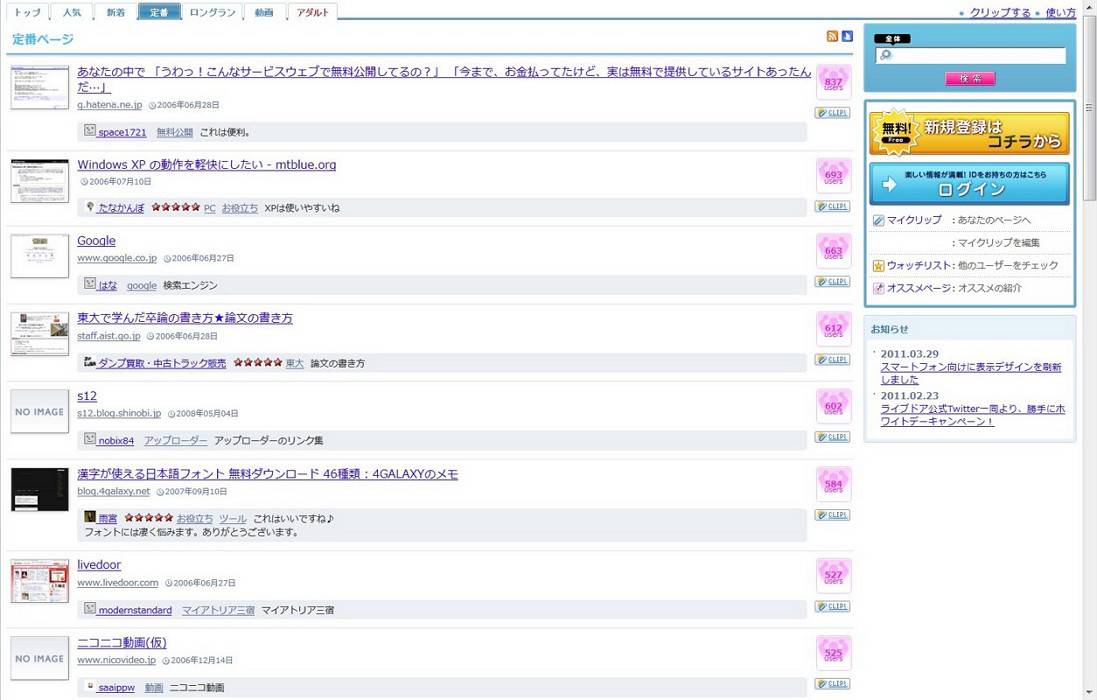
Task: Open the ニコニコ動画(仮) title link
Action: click(x=122, y=643)
